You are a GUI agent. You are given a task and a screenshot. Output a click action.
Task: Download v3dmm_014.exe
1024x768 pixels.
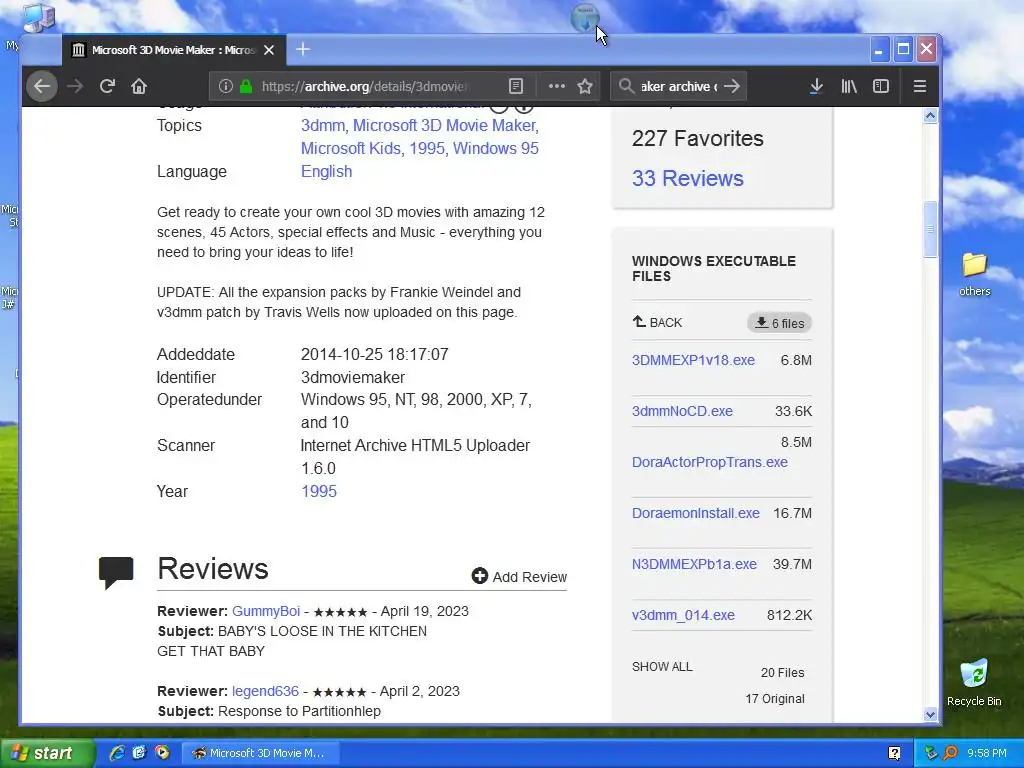683,615
